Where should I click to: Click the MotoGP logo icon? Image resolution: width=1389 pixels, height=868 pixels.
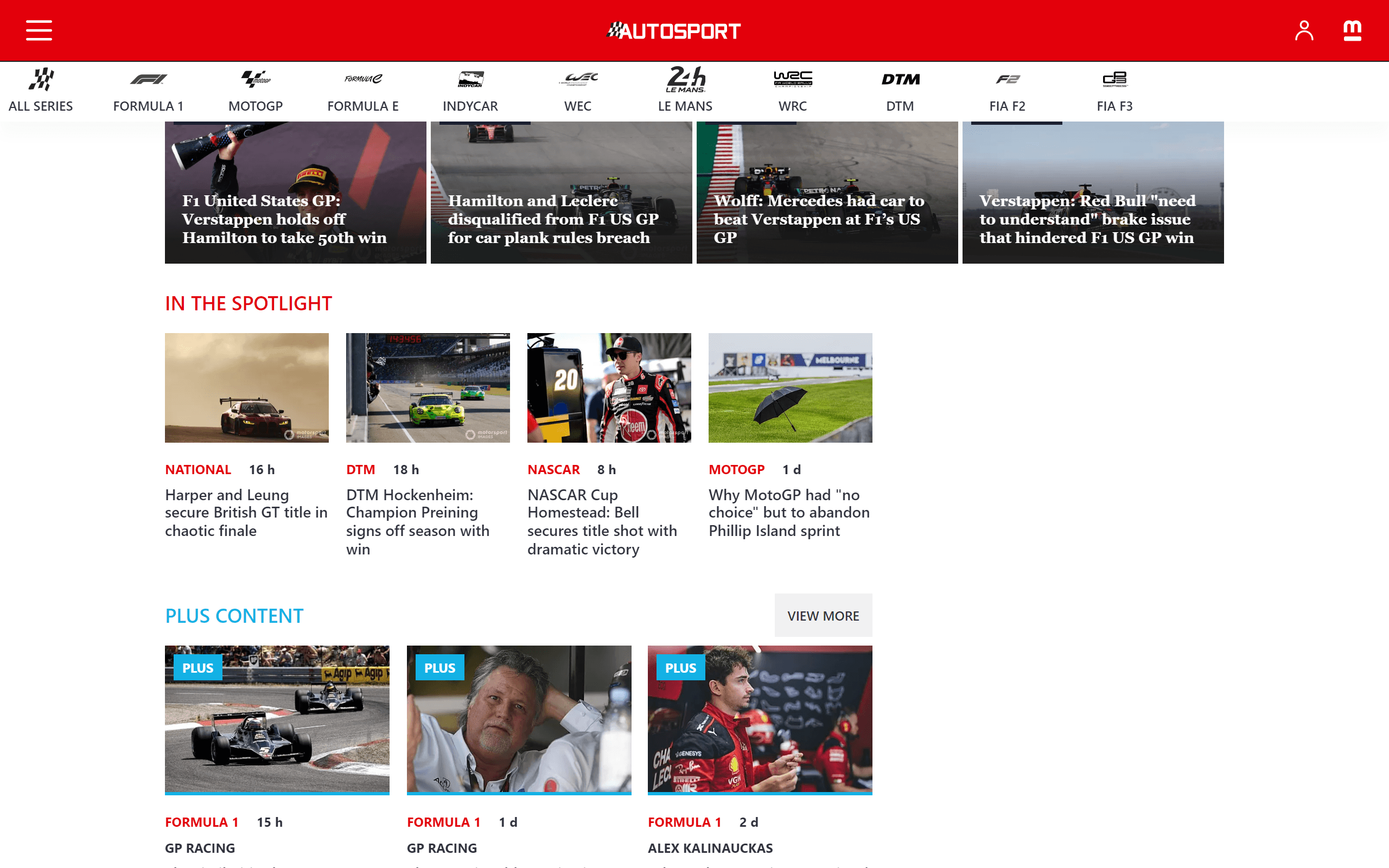pyautogui.click(x=256, y=79)
